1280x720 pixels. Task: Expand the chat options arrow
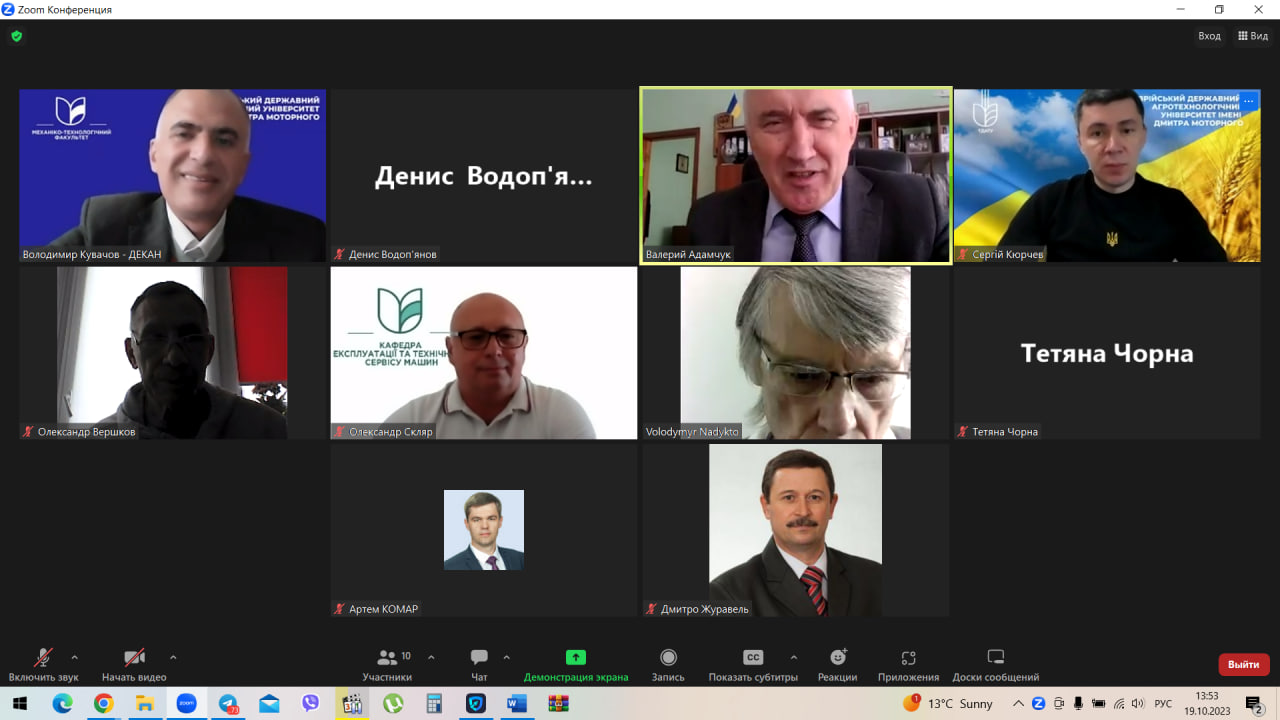[506, 657]
